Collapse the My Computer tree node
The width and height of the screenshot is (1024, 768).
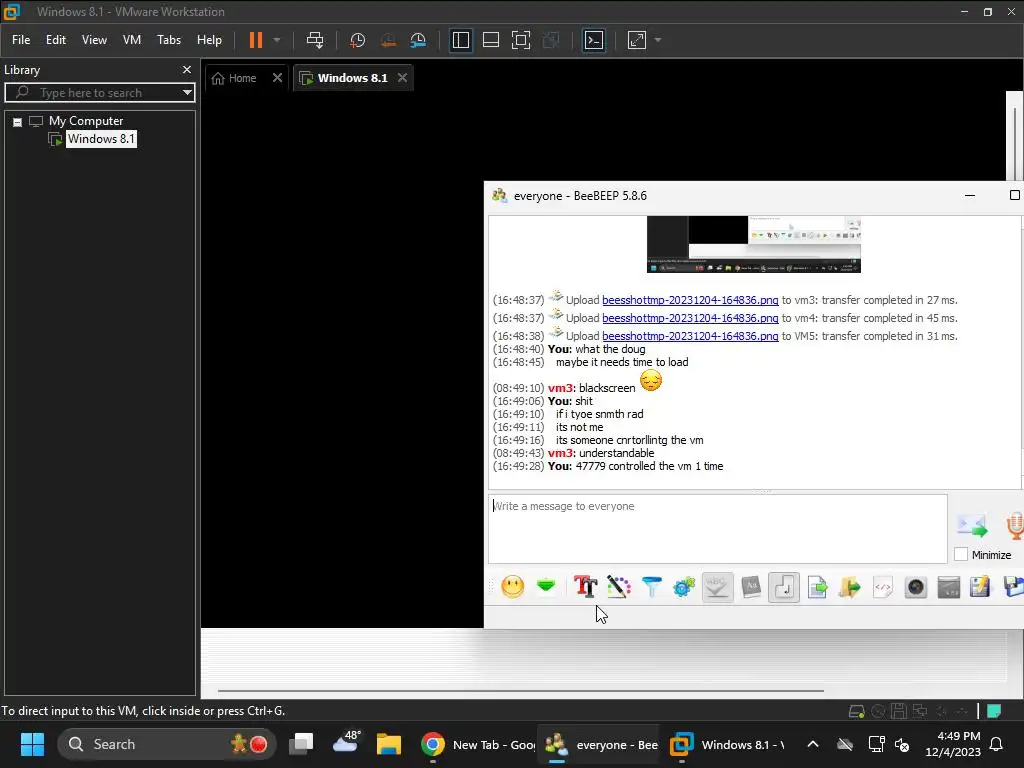pyautogui.click(x=18, y=122)
